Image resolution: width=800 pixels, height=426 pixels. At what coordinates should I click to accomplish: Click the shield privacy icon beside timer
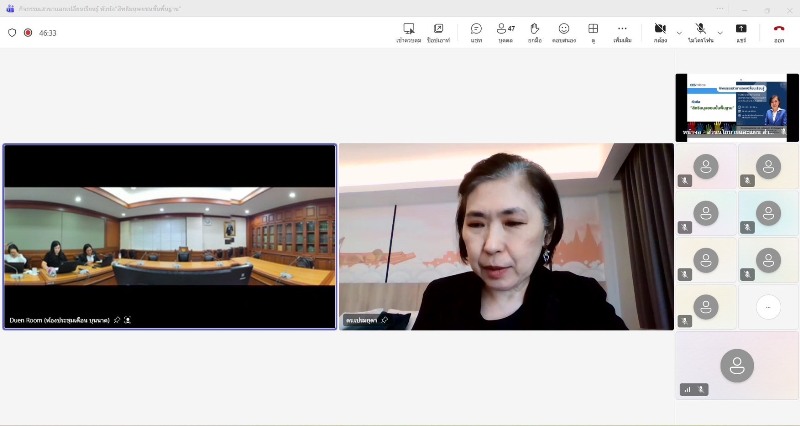(x=12, y=32)
